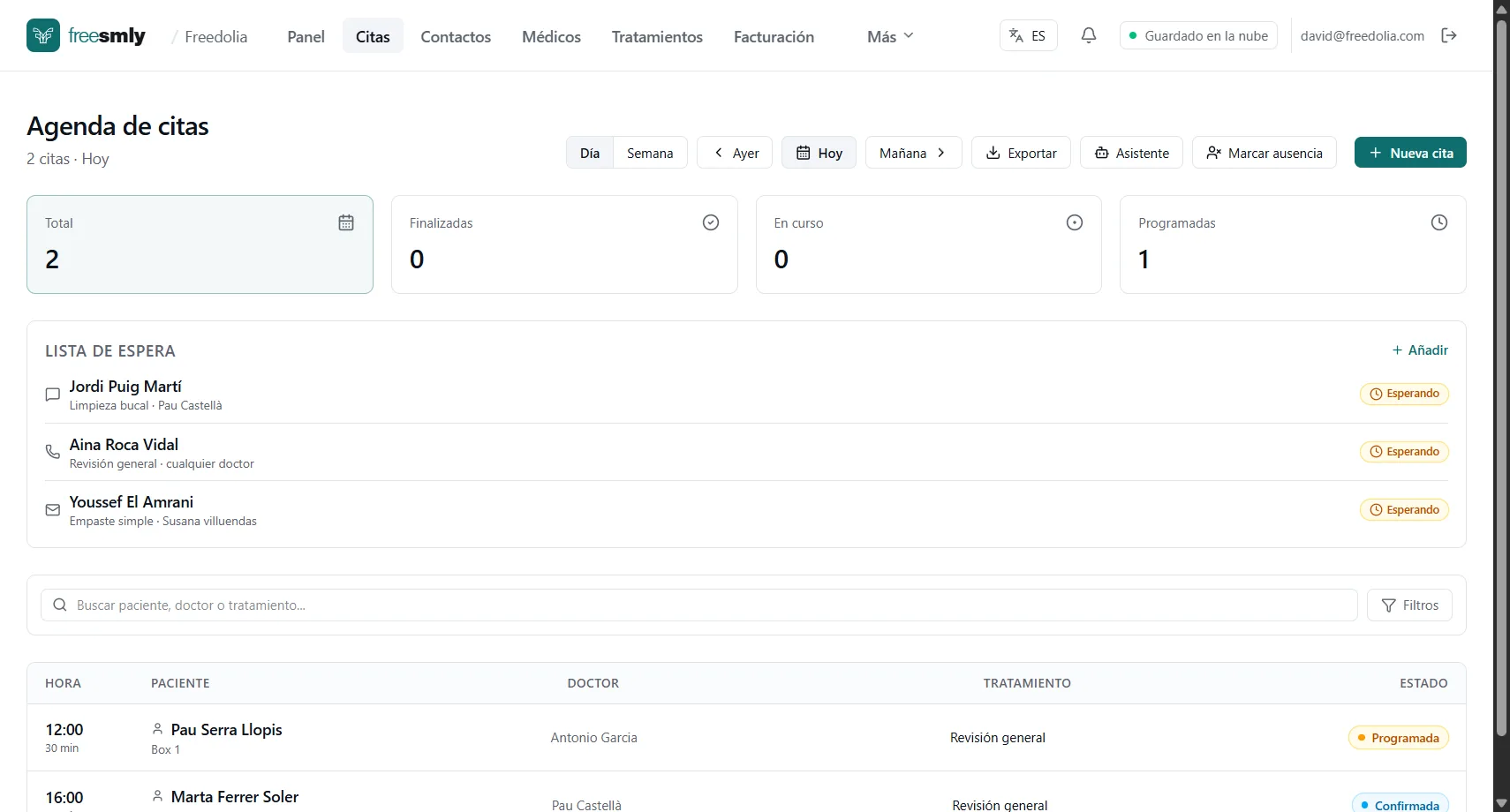Image resolution: width=1510 pixels, height=812 pixels.
Task: Switch to Semana view
Action: click(650, 153)
